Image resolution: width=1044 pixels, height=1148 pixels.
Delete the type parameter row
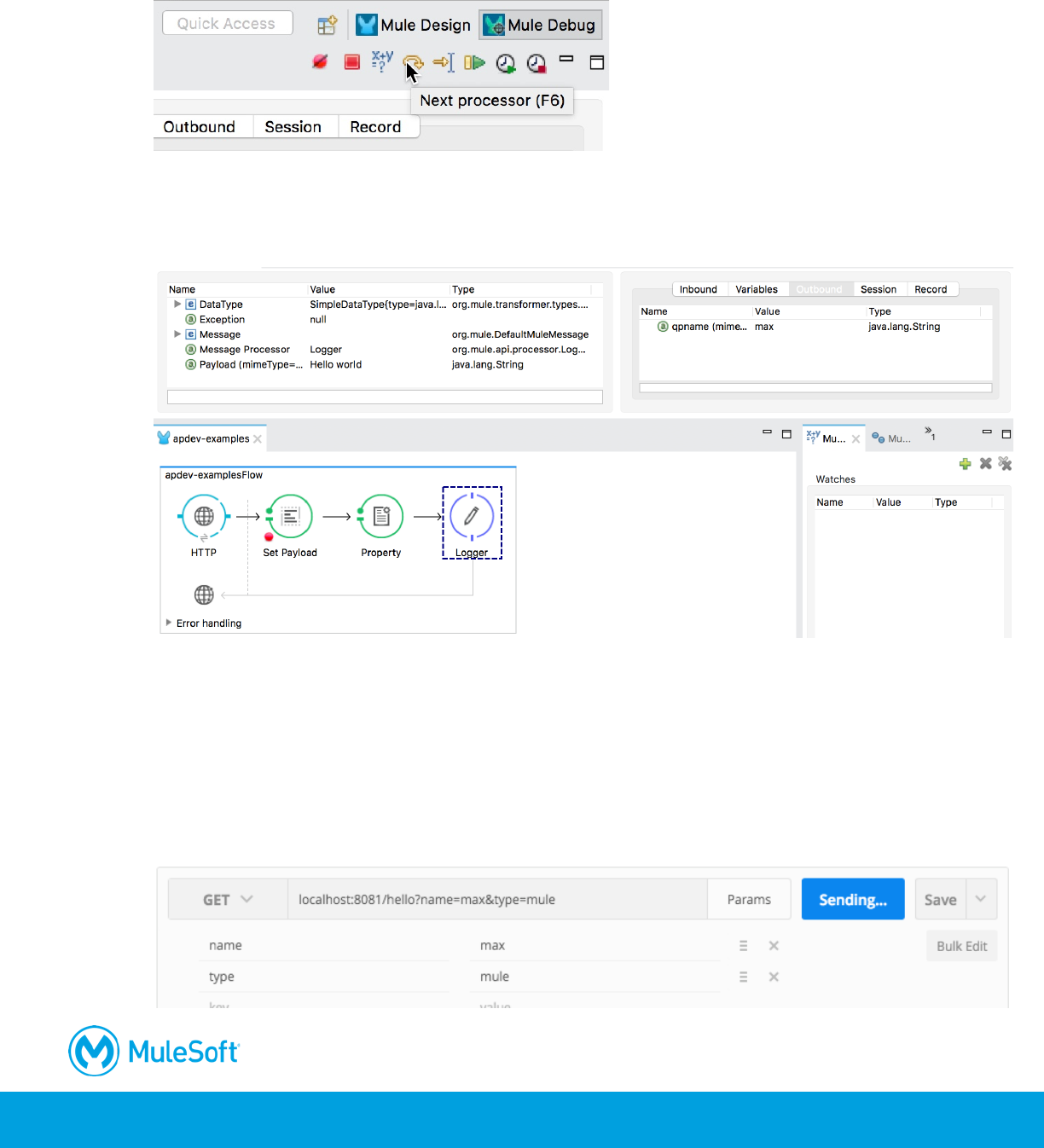click(774, 977)
